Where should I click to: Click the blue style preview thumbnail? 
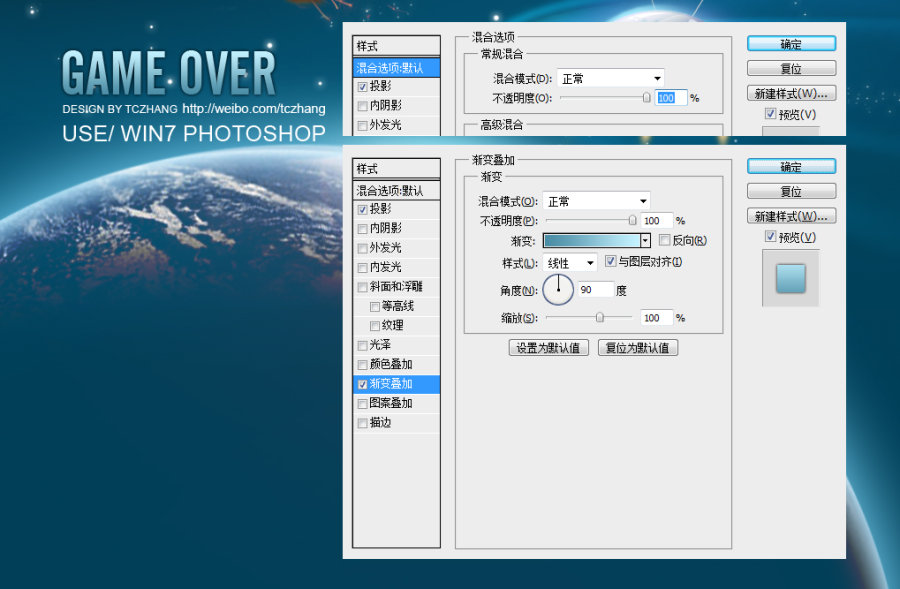point(790,278)
